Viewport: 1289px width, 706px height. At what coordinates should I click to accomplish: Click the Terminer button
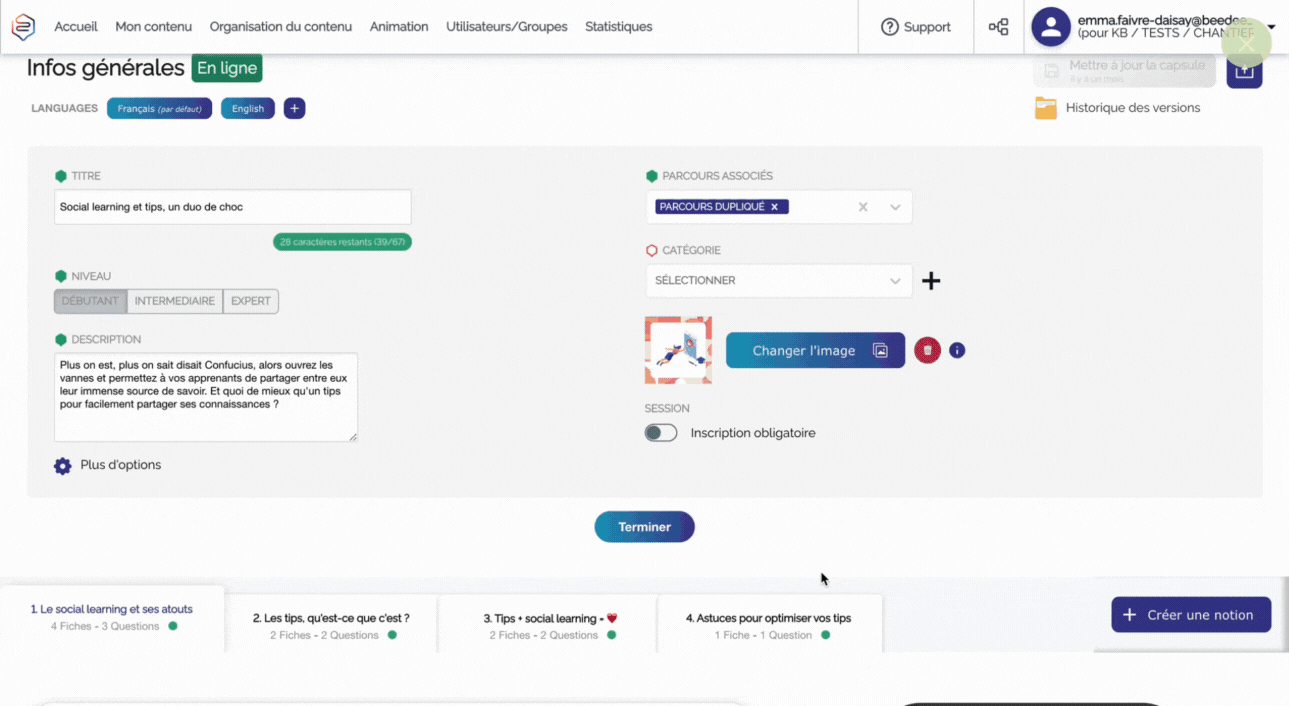click(644, 527)
